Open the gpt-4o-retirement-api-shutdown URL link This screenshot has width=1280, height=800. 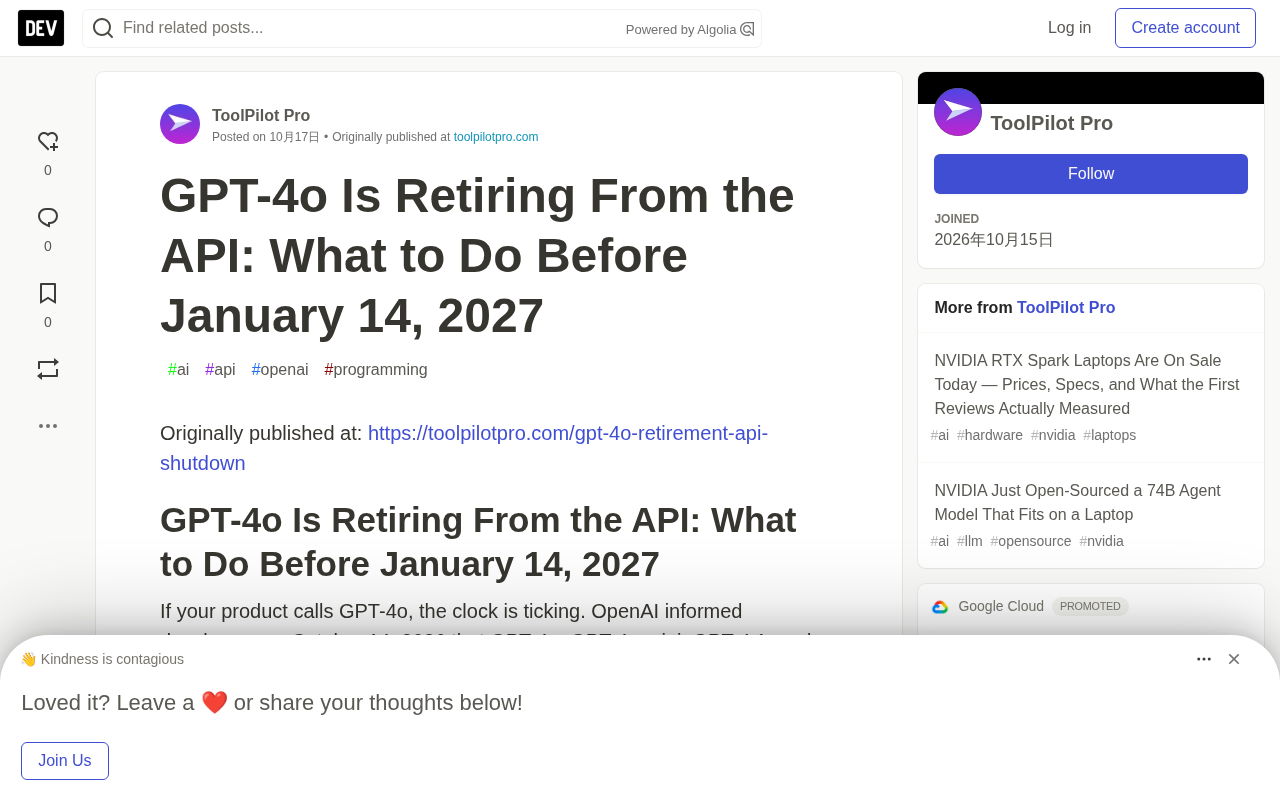tap(464, 448)
